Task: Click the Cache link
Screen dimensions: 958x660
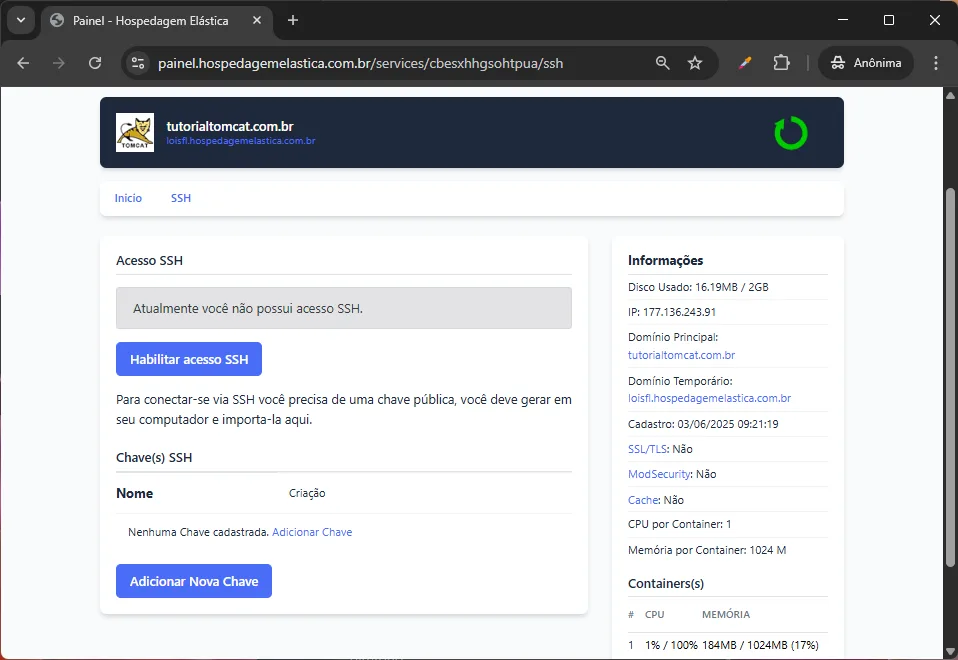Action: (643, 500)
